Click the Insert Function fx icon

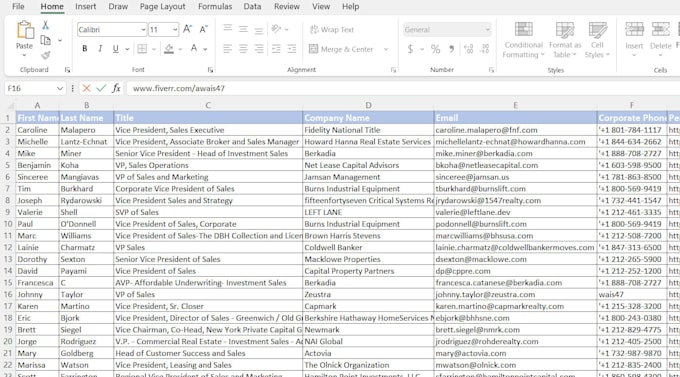tap(116, 88)
